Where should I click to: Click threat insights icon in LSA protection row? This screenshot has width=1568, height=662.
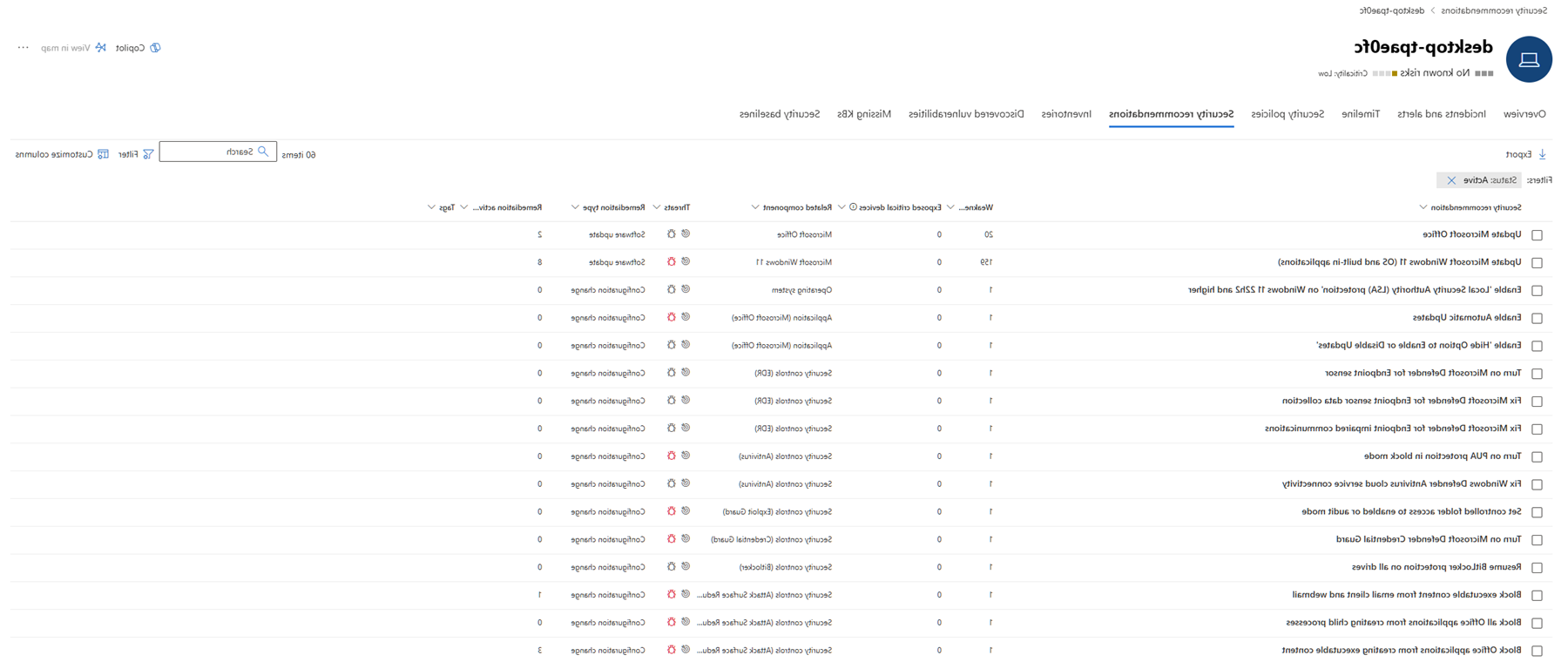point(686,290)
